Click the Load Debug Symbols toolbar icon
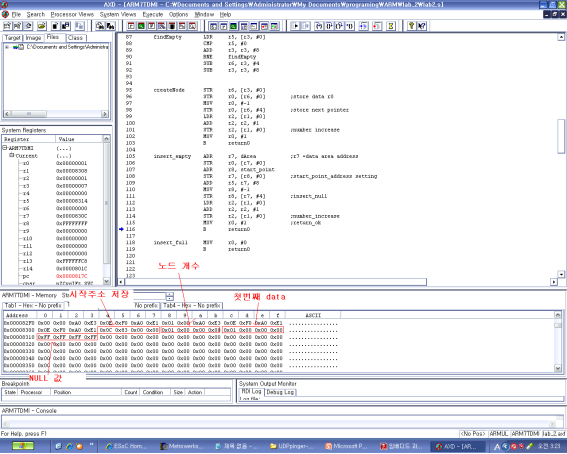Viewport: 567px width, 454px height. coord(17,26)
